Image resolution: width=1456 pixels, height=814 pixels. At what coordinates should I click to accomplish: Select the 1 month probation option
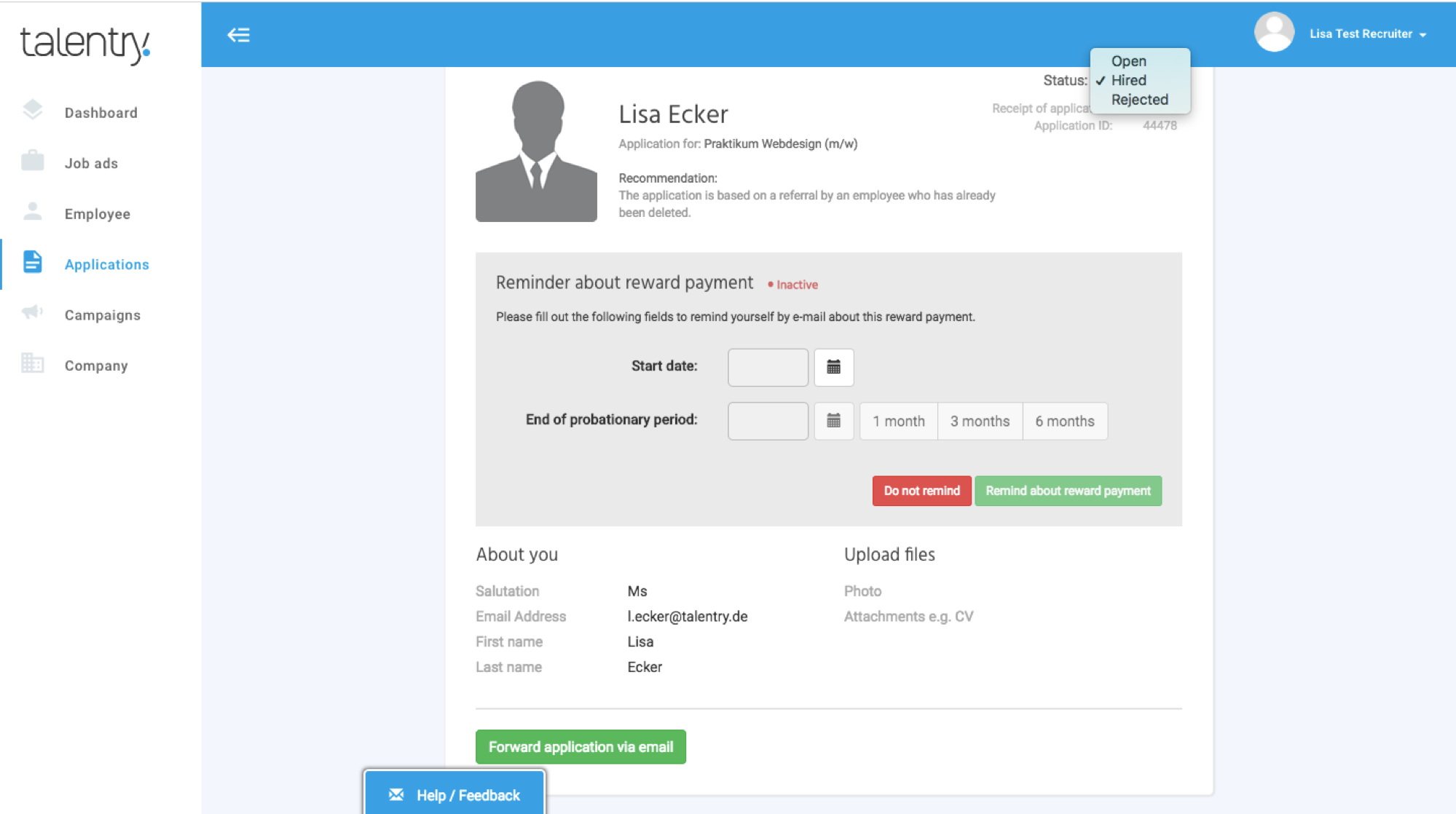[x=898, y=422]
